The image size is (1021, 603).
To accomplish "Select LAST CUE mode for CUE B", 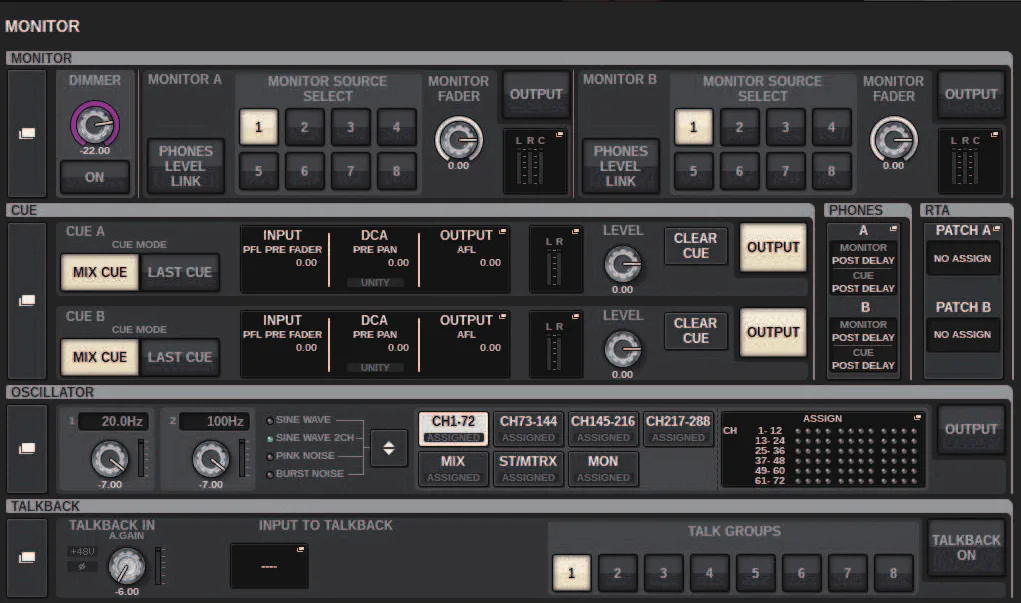I will [x=180, y=358].
